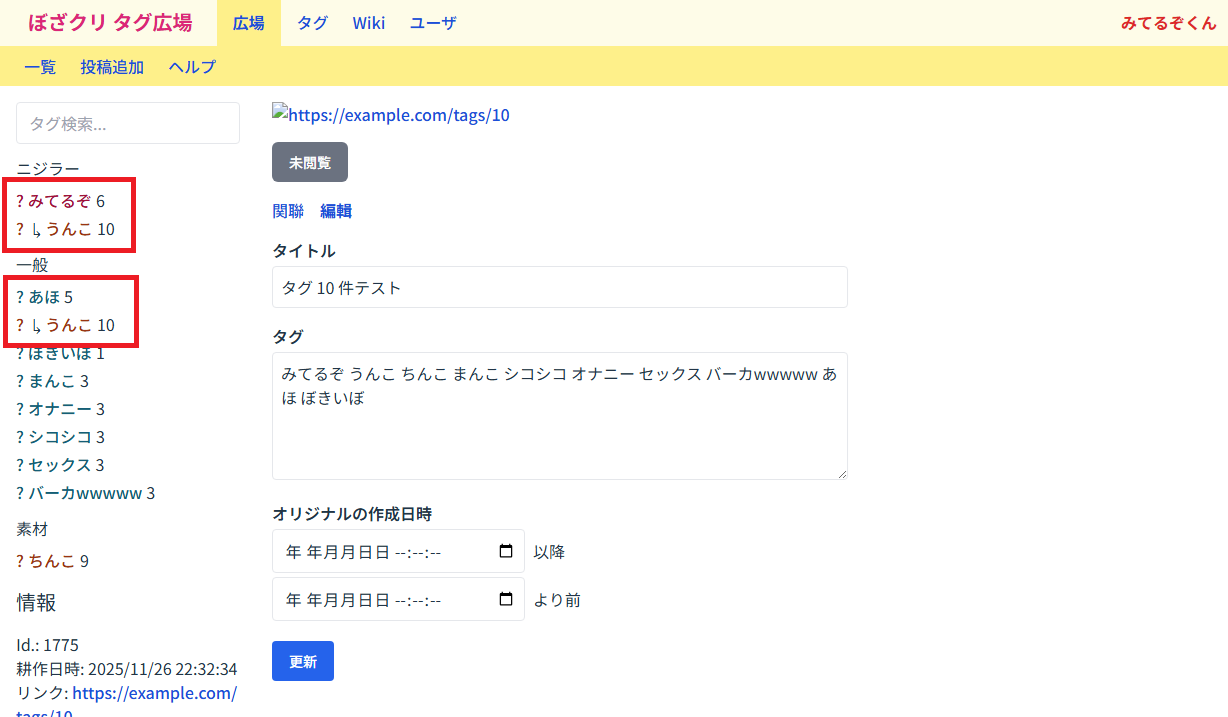Open the ヘルプ page

coord(192,67)
